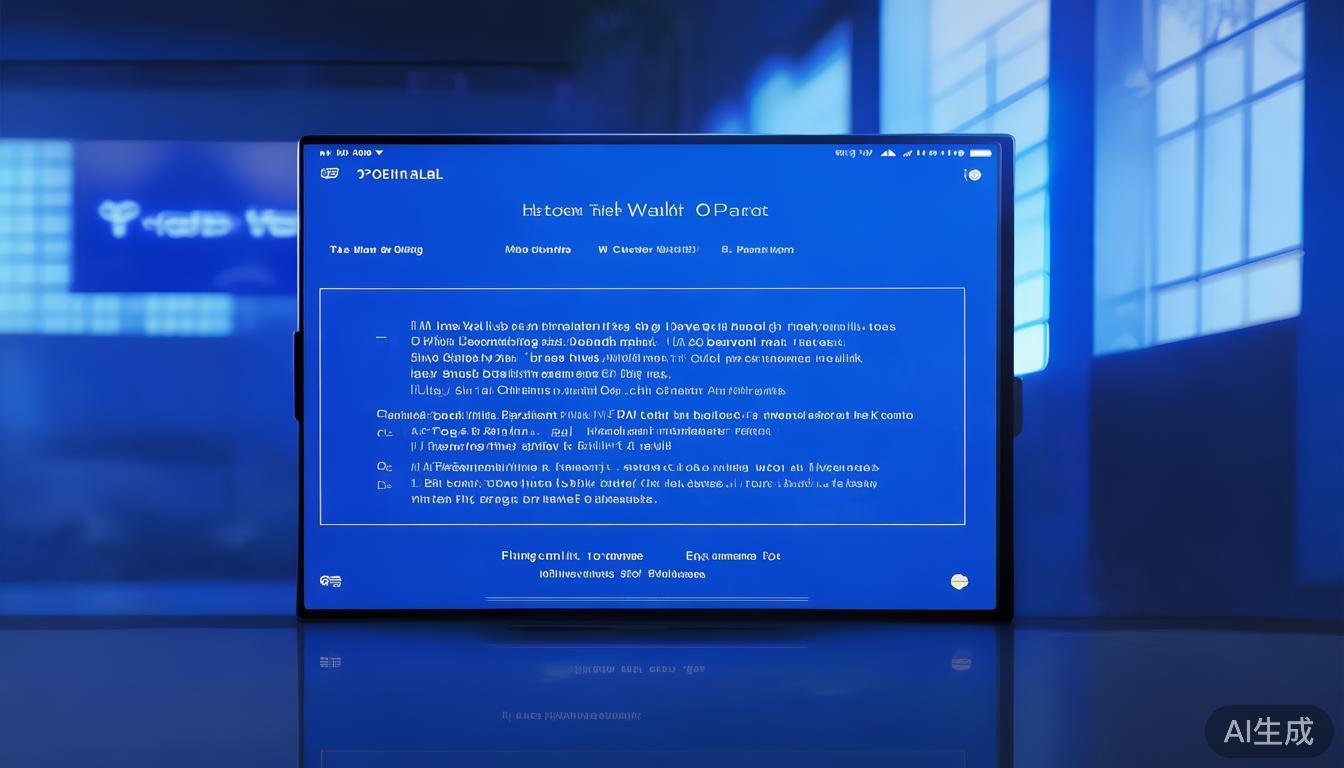
Task: Click the cellular signal icon in status bar
Action: click(x=908, y=153)
